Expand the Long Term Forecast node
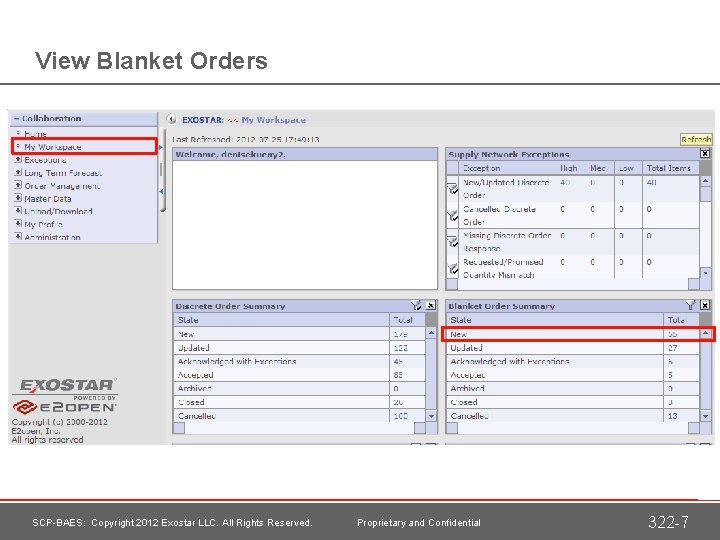The image size is (720, 540). [x=18, y=173]
